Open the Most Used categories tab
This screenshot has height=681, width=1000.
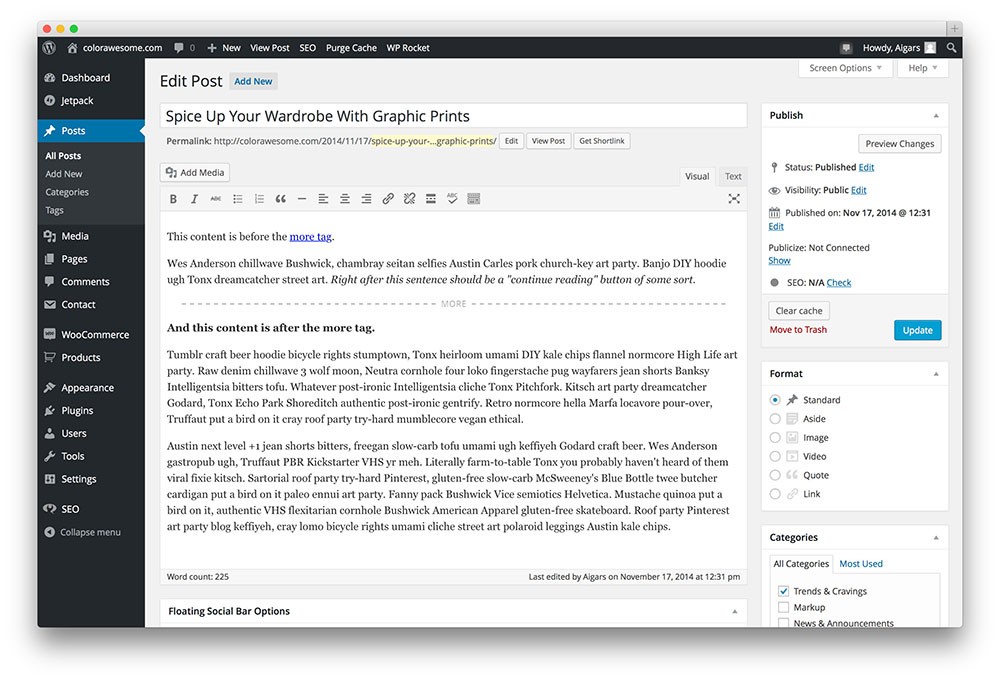pyautogui.click(x=861, y=564)
